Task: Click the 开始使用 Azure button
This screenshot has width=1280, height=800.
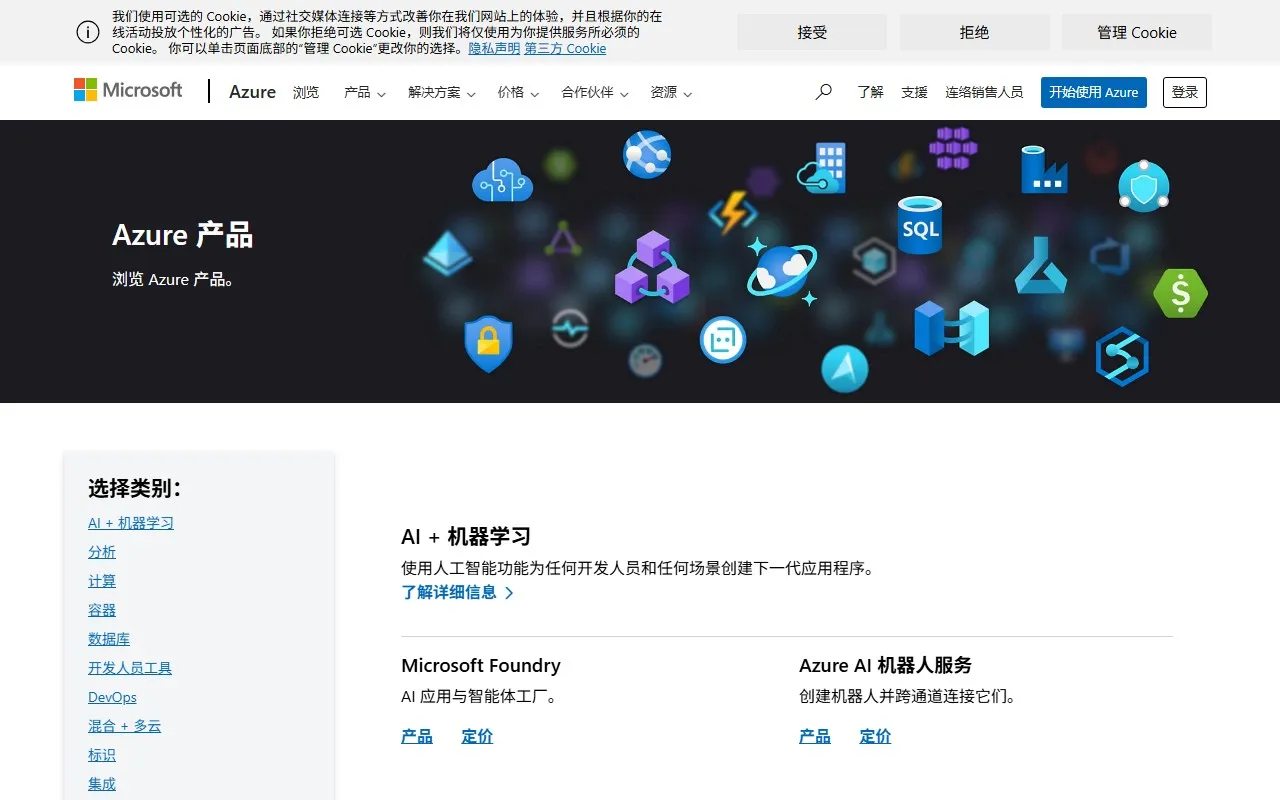Action: pyautogui.click(x=1093, y=92)
